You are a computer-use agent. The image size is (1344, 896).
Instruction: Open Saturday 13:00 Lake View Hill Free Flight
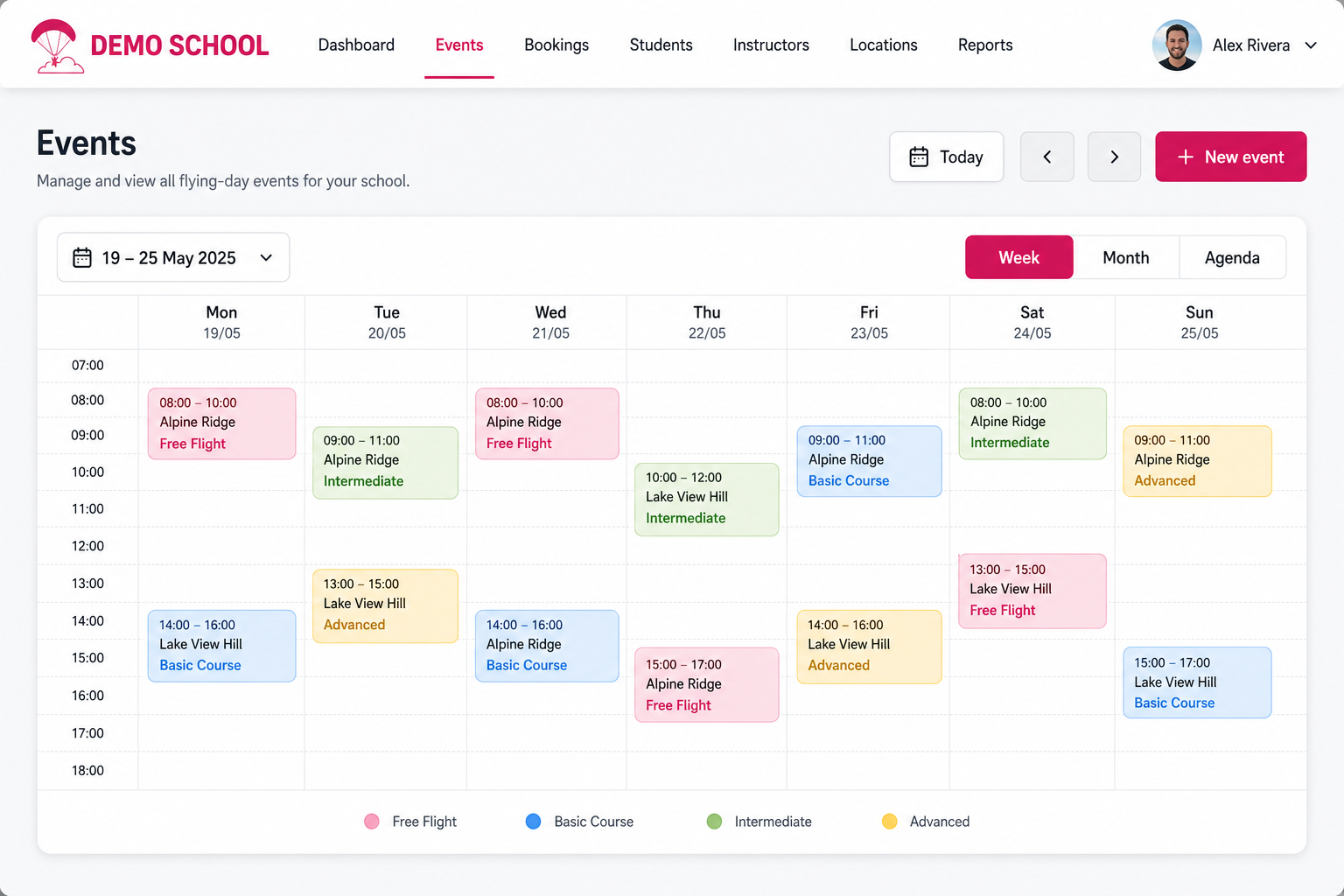[x=1032, y=591]
